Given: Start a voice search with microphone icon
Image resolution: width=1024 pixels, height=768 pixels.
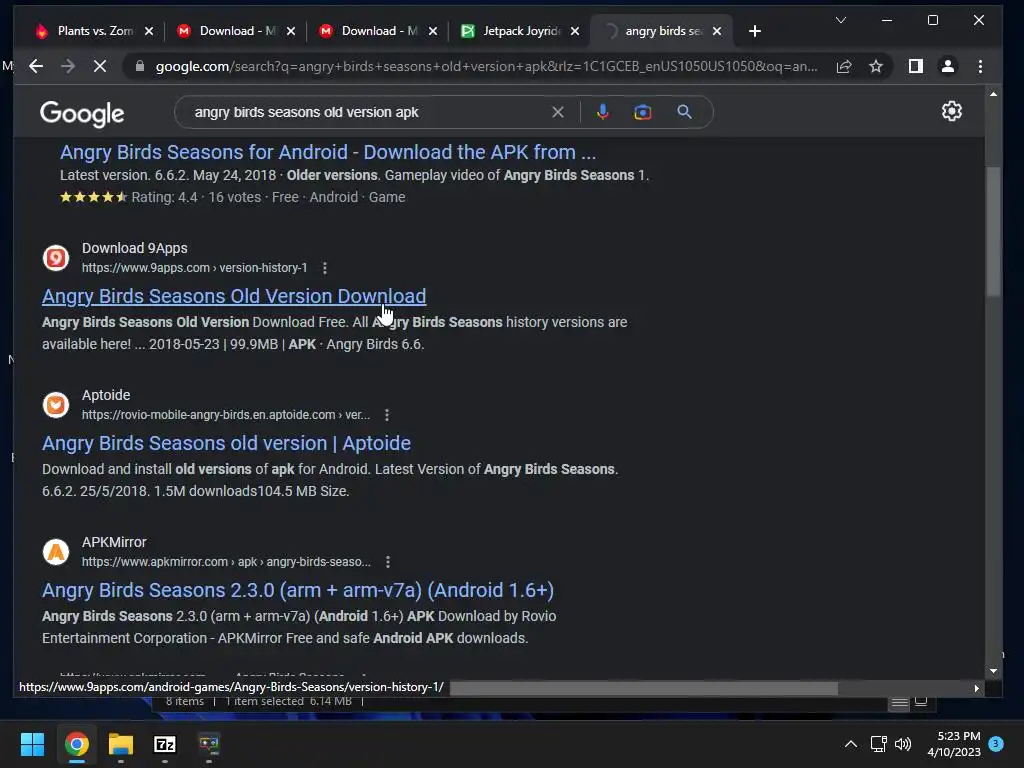Looking at the screenshot, I should [x=603, y=112].
